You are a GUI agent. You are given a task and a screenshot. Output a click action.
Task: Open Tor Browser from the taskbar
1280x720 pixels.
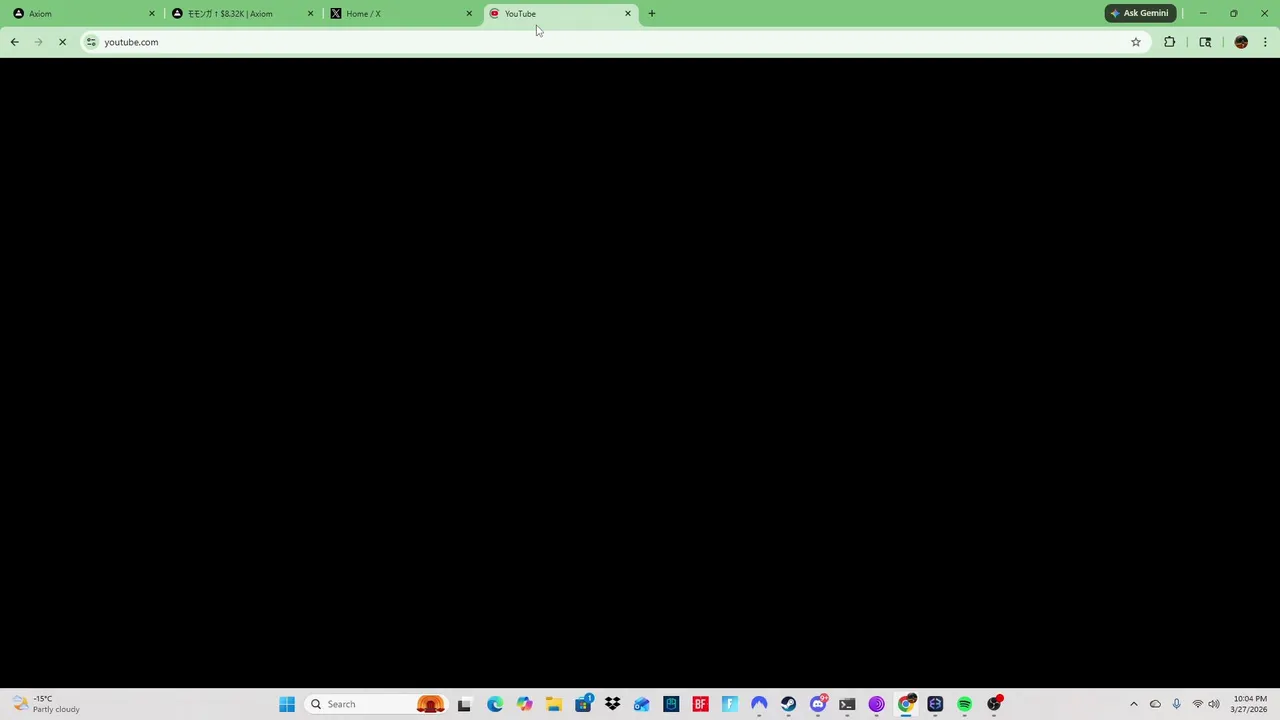coord(876,704)
